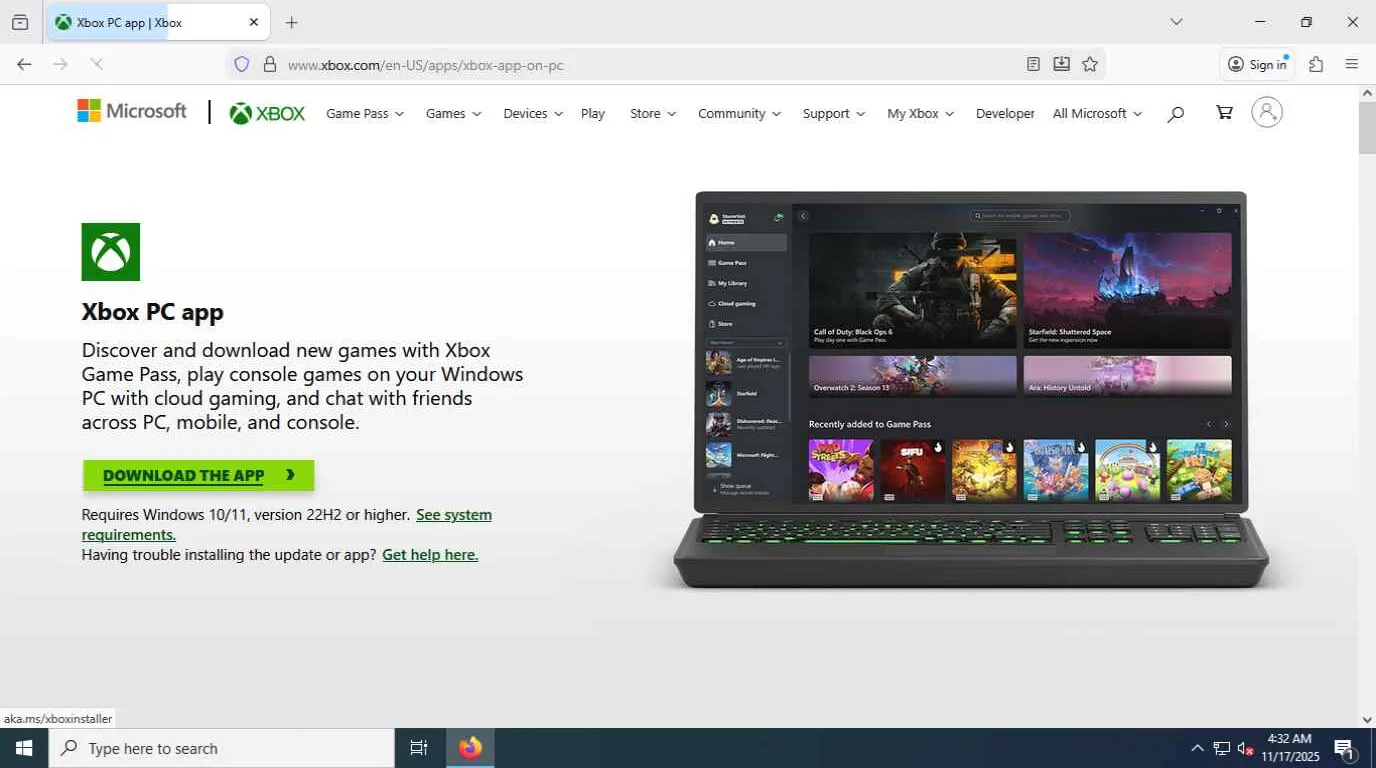Viewport: 1376px width, 768px height.
Task: Open network status in system tray
Action: pos(1221,748)
